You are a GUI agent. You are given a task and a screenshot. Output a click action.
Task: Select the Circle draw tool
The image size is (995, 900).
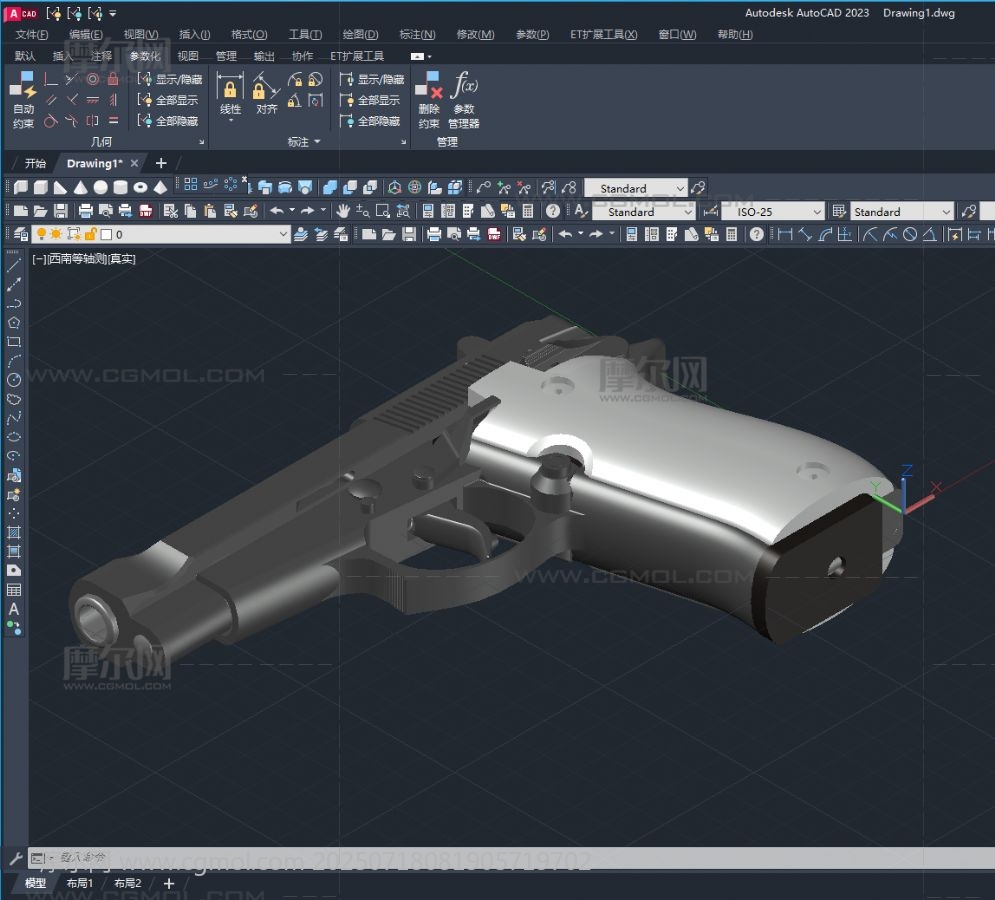(x=14, y=380)
